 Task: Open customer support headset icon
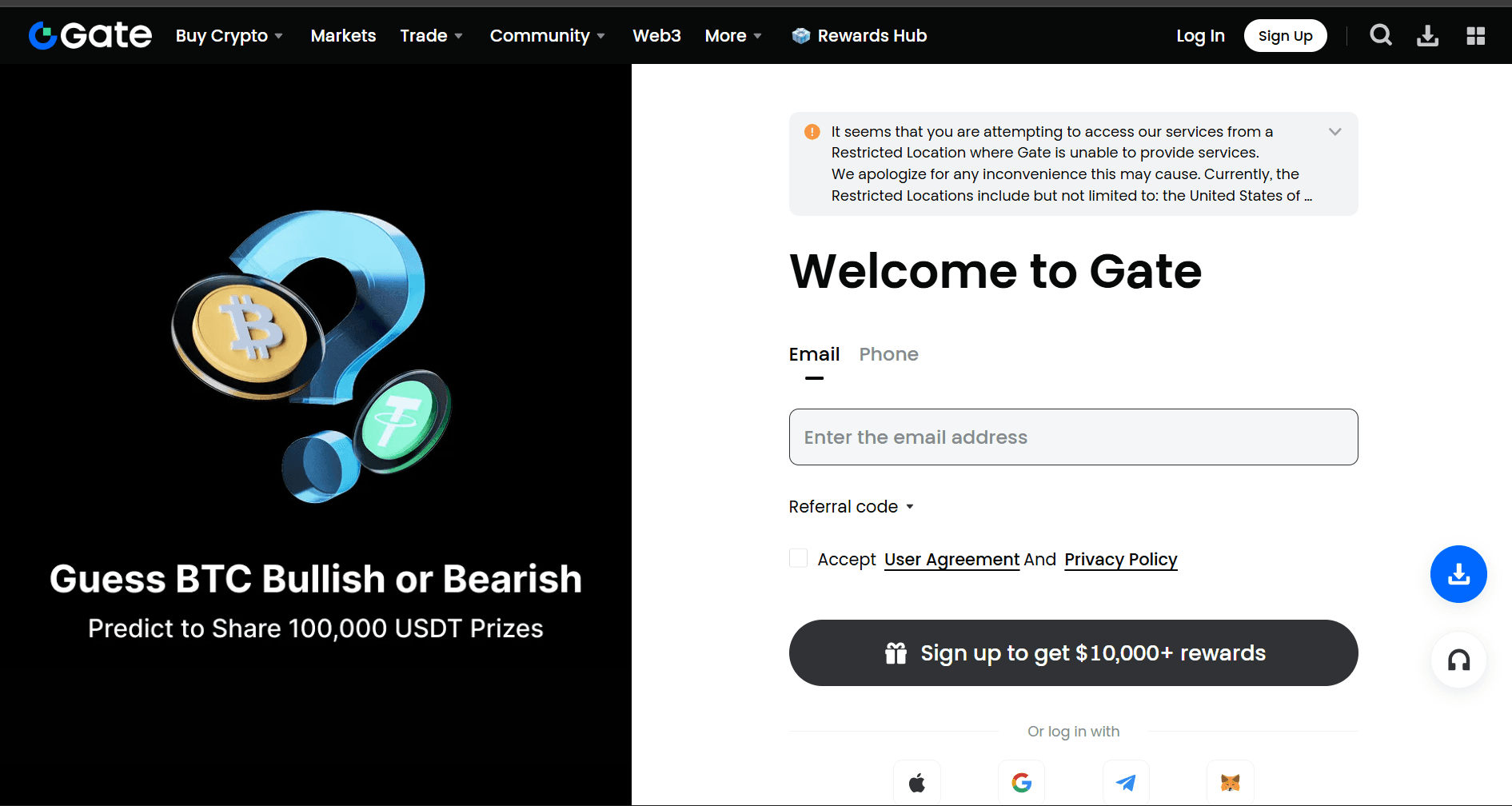point(1458,660)
